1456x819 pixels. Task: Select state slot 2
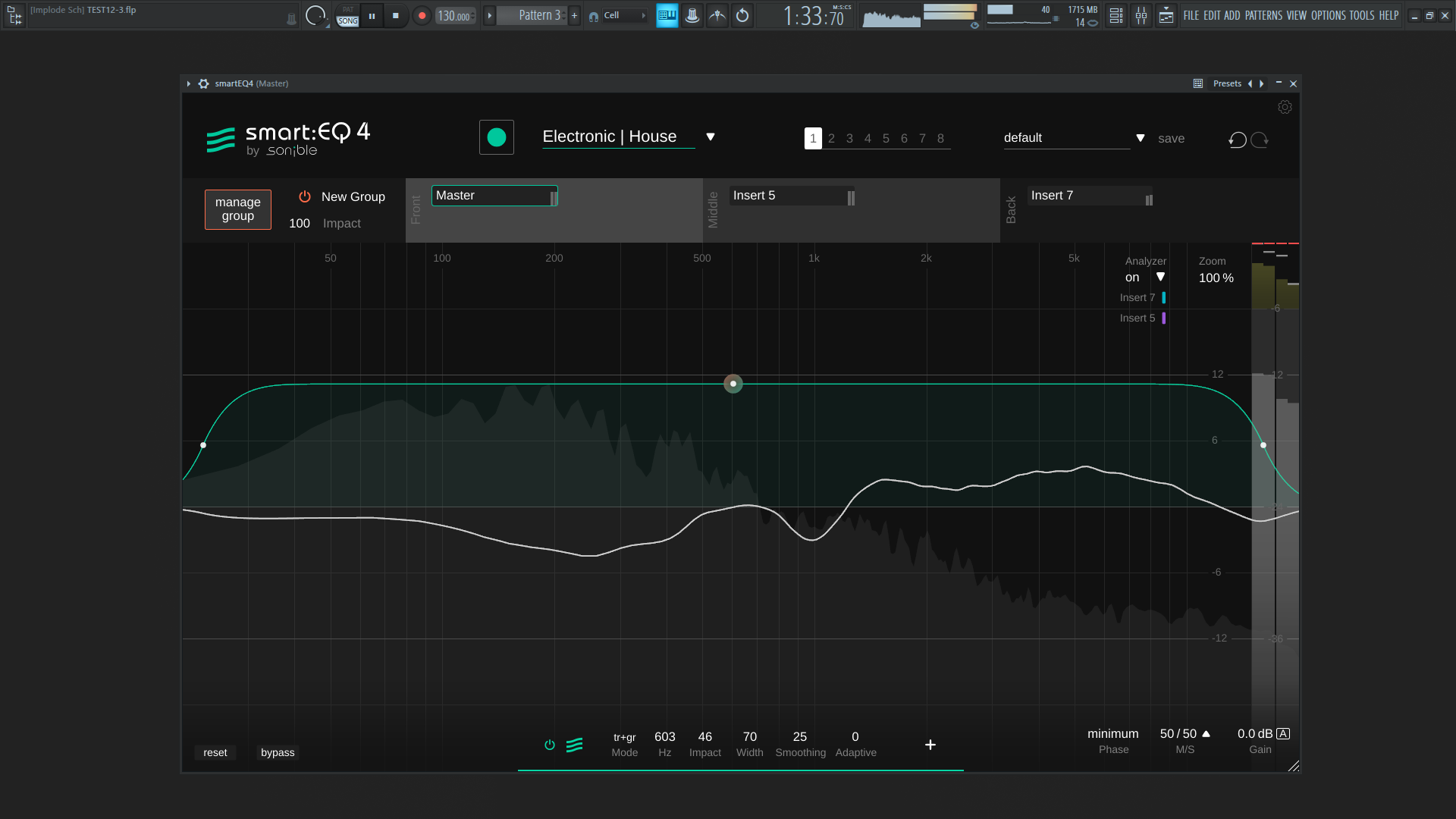pyautogui.click(x=831, y=138)
